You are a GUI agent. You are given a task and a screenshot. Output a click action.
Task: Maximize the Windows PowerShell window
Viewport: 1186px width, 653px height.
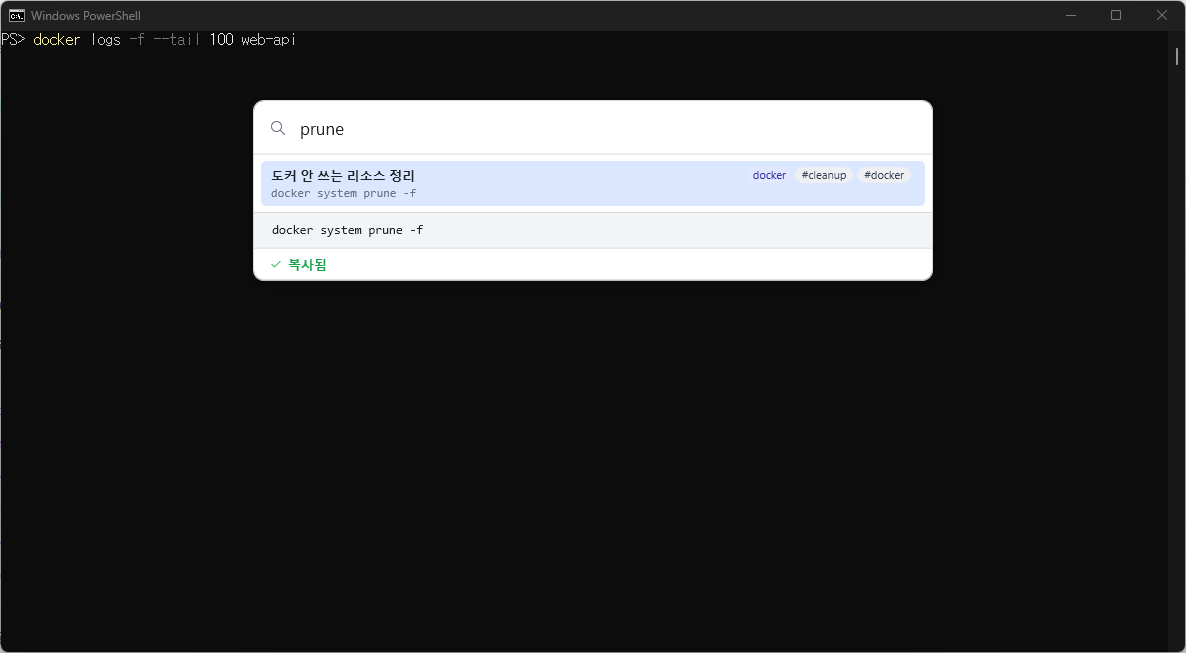tap(1116, 15)
